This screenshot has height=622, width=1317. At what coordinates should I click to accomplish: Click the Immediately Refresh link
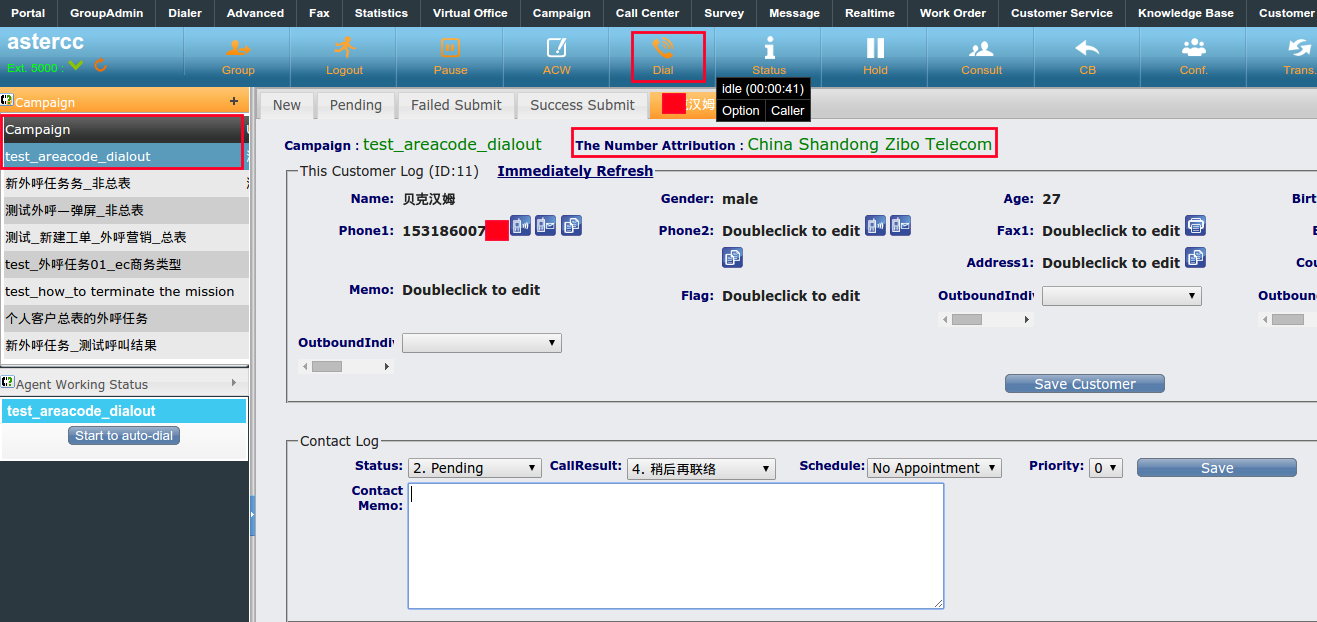tap(575, 171)
